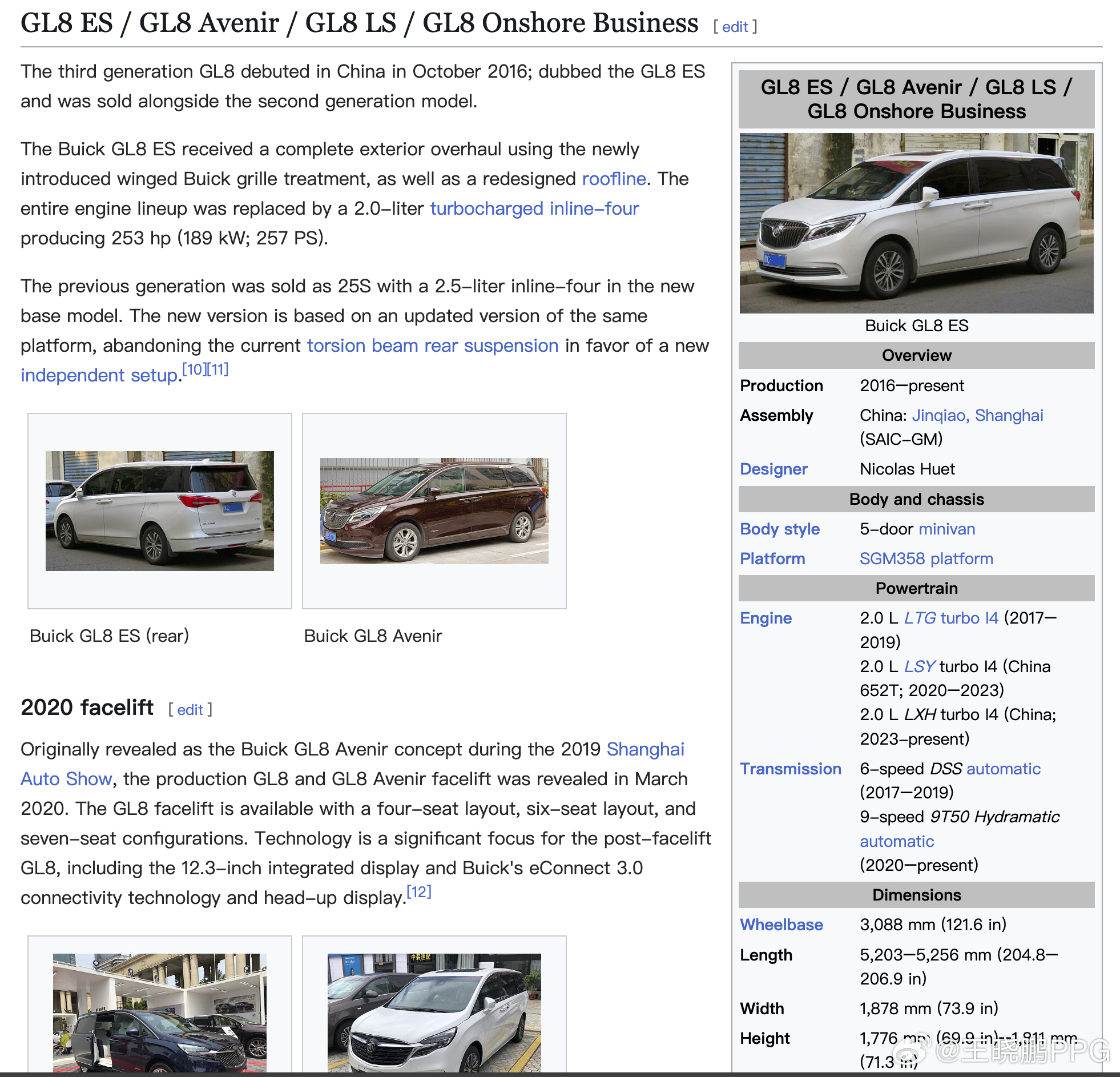The height and width of the screenshot is (1077, 1120).
Task: Click the Designer infobox label link
Action: point(773,469)
